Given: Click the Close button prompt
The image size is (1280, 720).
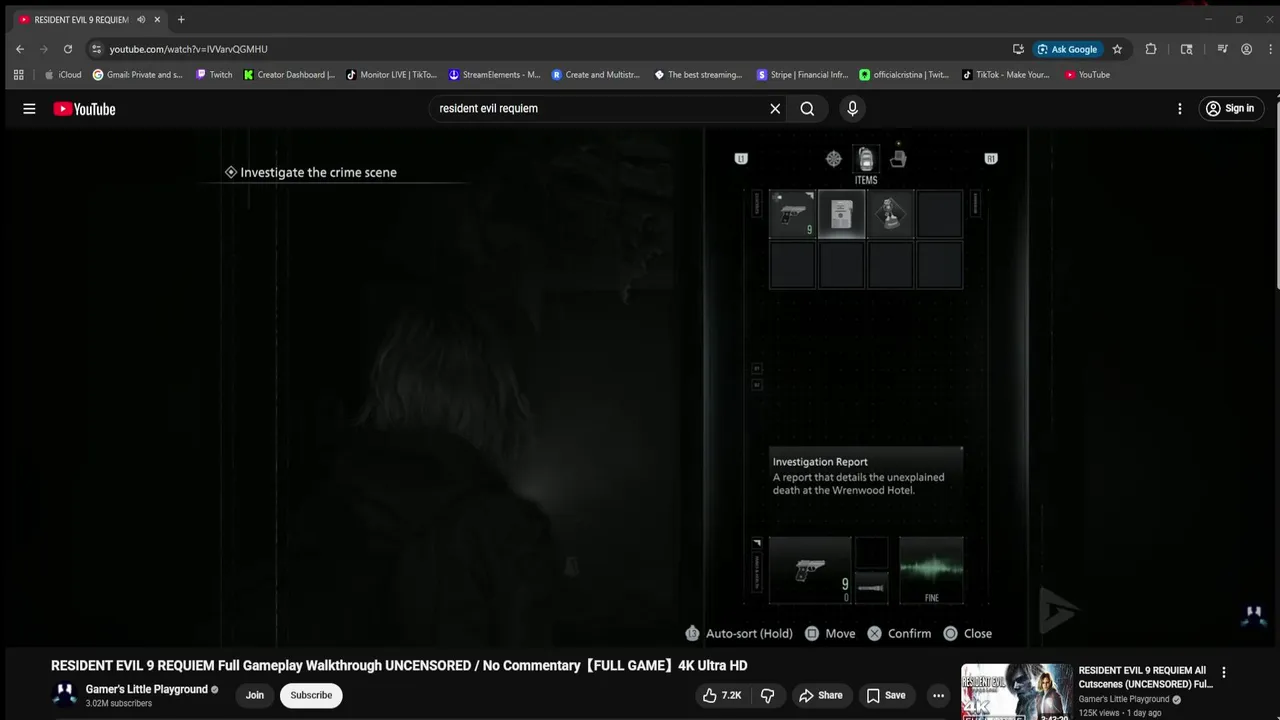Looking at the screenshot, I should 968,633.
